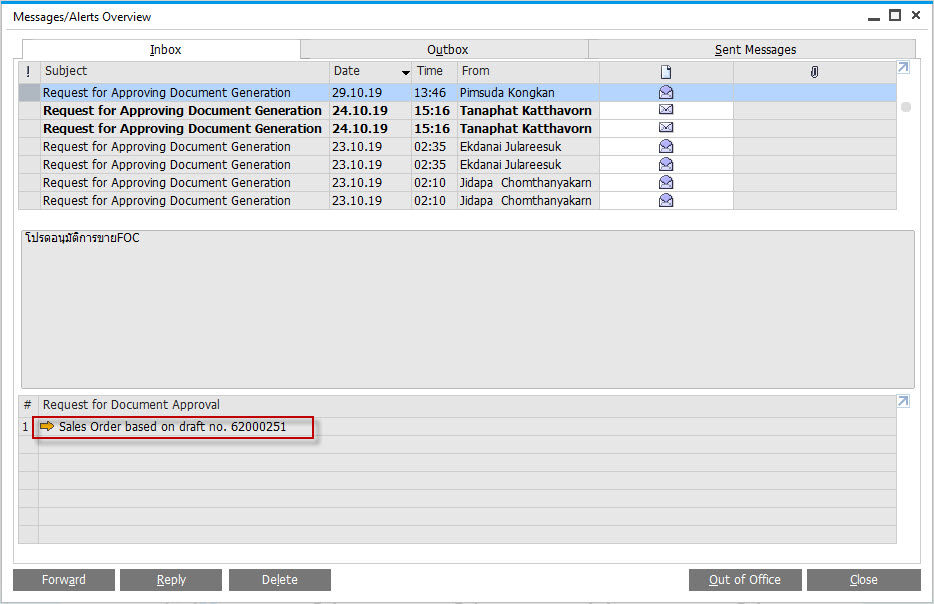Click the date 29.10.19 in the inbox
The height and width of the screenshot is (604, 934).
357,93
